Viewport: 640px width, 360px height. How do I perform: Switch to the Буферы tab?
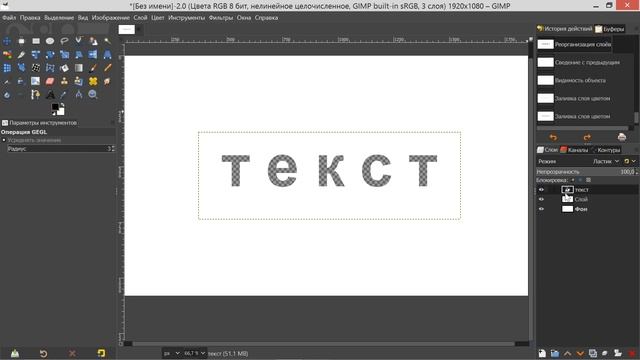(x=610, y=29)
